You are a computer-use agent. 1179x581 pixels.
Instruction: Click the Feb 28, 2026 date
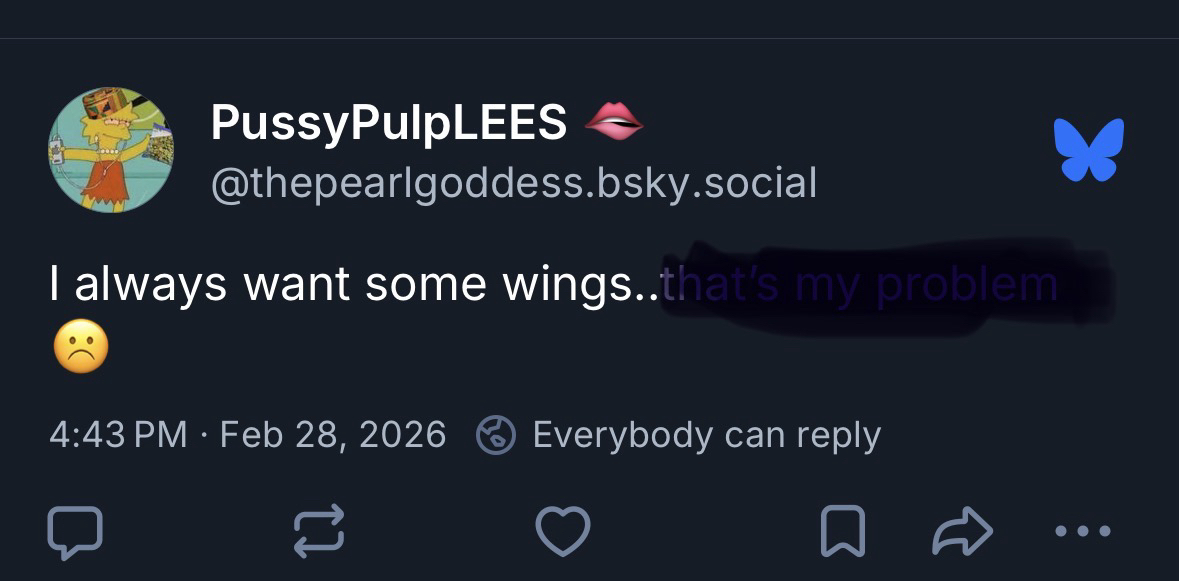point(332,434)
